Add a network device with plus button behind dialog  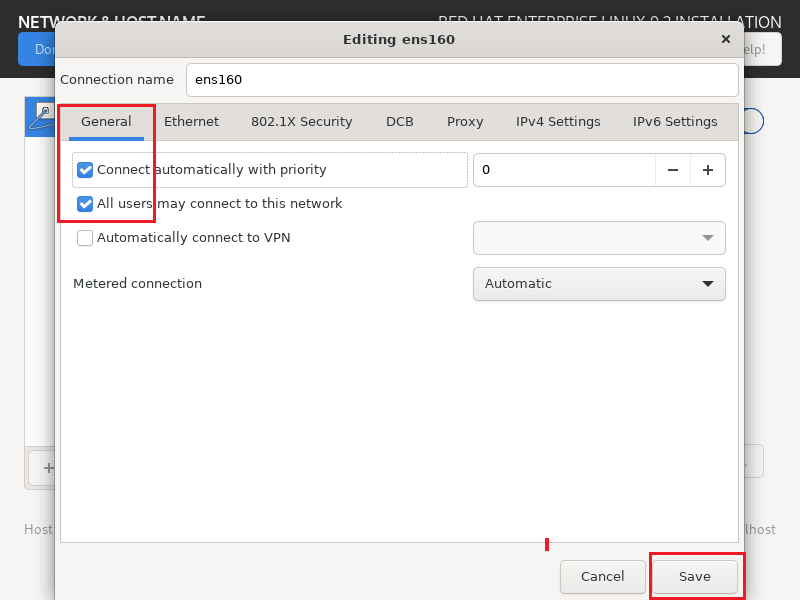pyautogui.click(x=43, y=468)
